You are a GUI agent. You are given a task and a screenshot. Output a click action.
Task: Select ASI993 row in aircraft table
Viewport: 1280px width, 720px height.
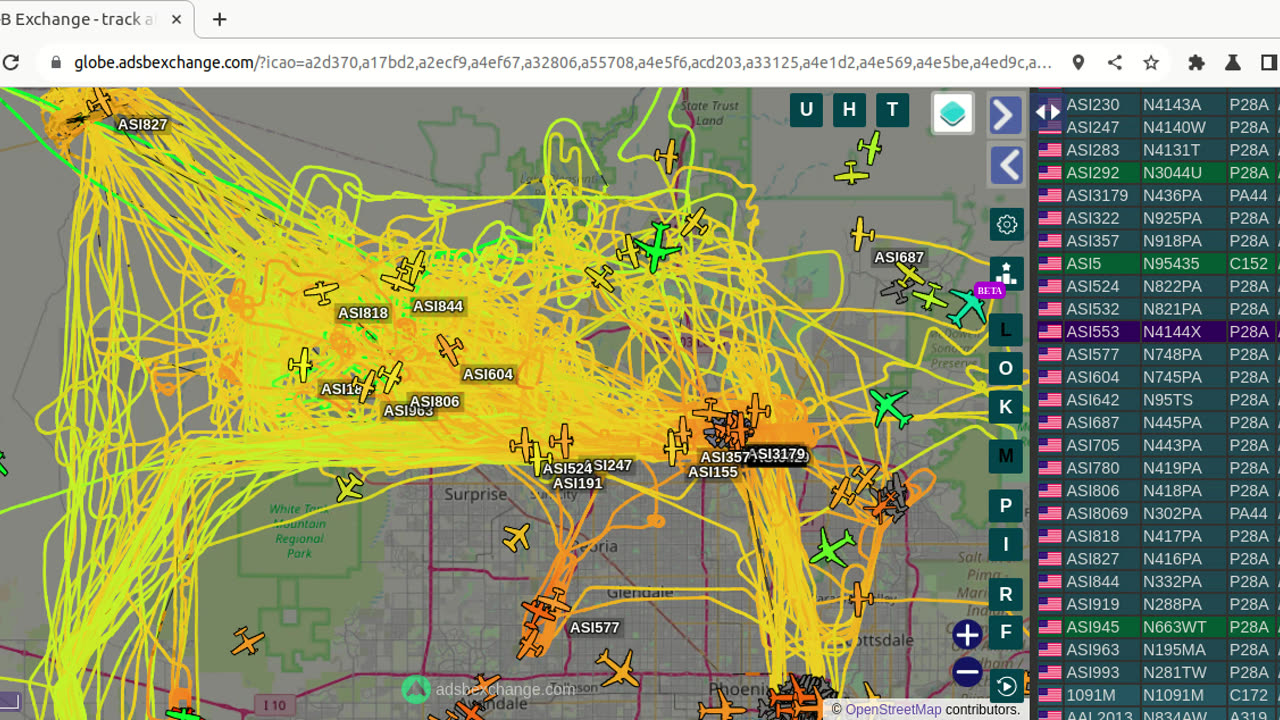1155,672
